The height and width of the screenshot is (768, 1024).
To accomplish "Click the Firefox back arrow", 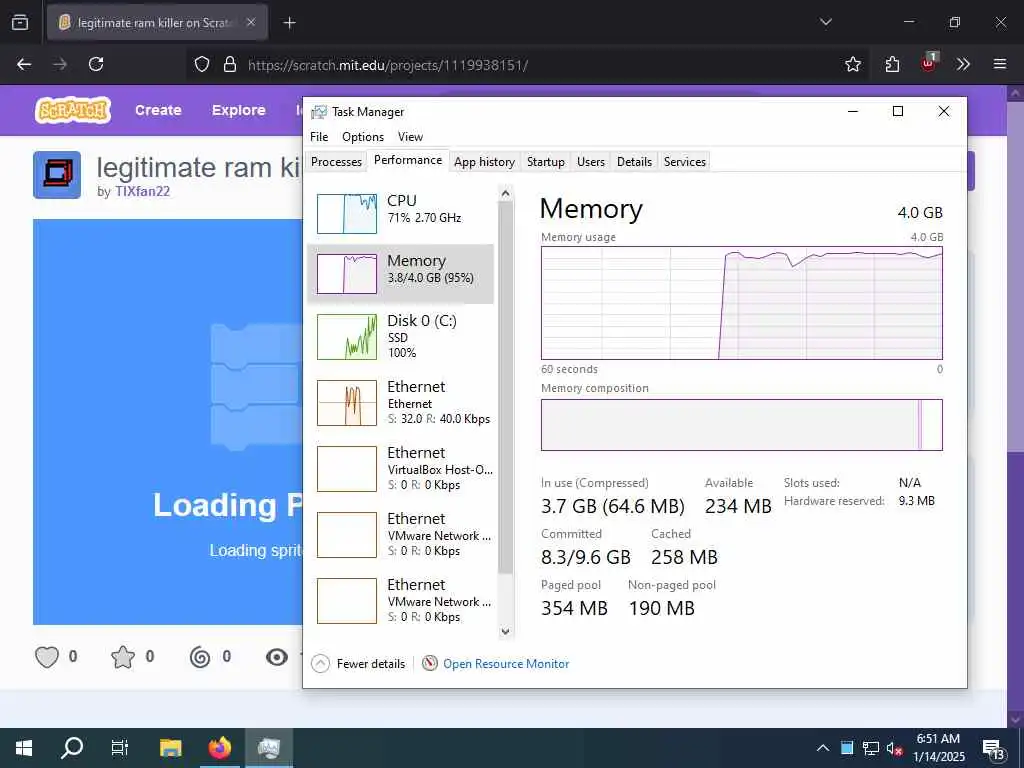I will coord(24,64).
